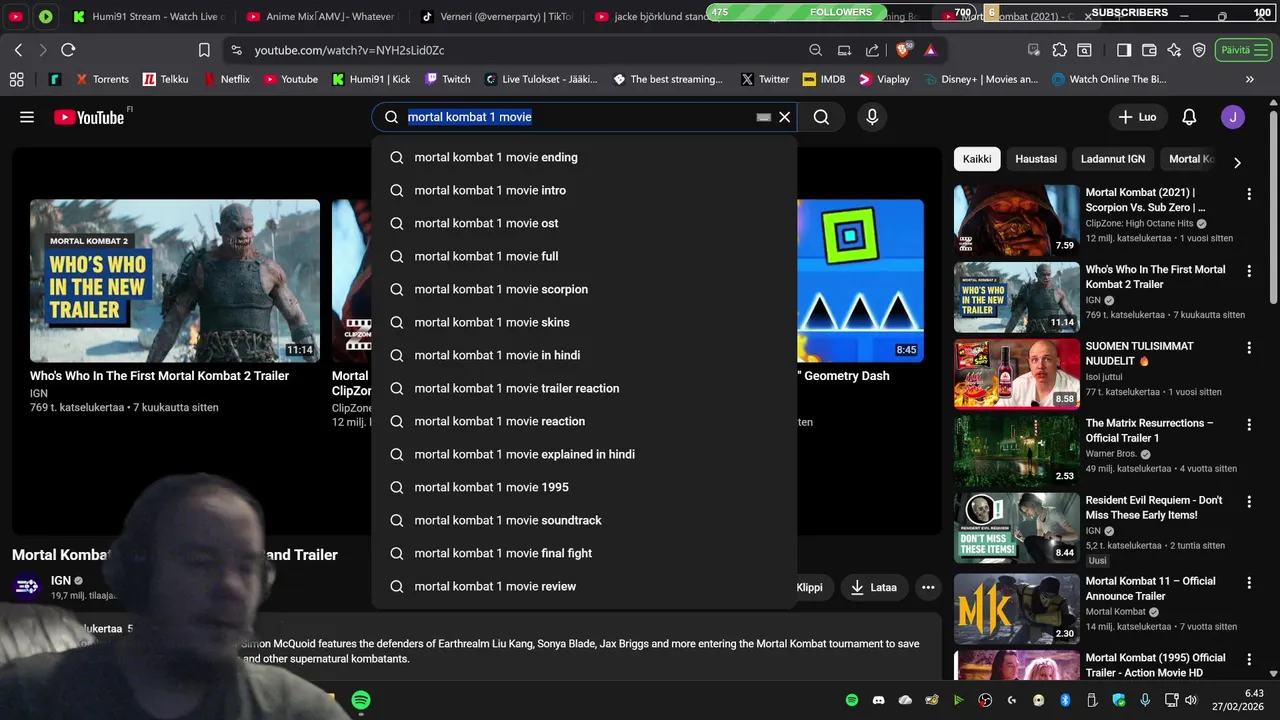Open the video's more actions three-dot menu

[928, 587]
